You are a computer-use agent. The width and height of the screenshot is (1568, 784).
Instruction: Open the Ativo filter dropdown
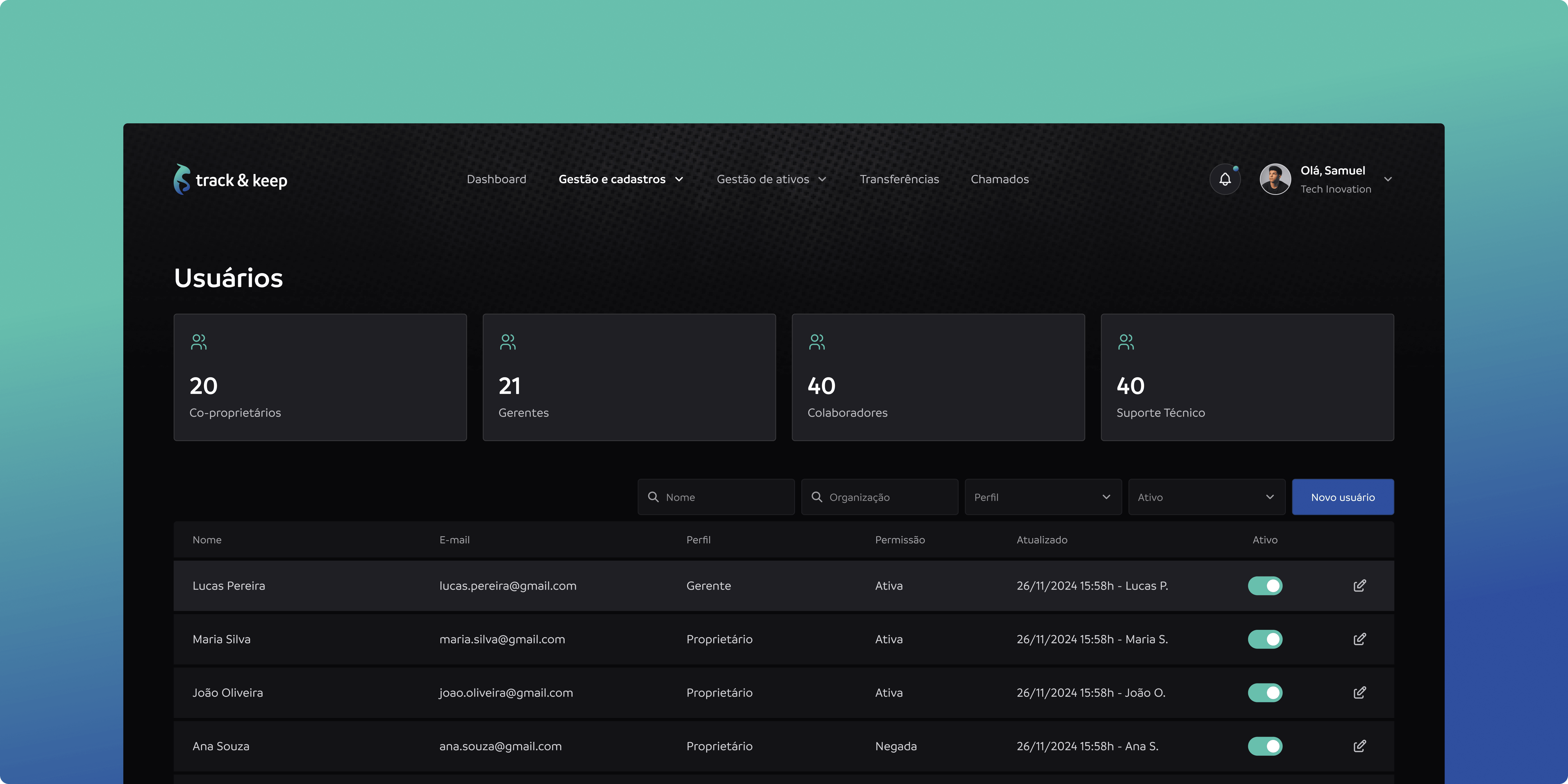pyautogui.click(x=1207, y=497)
